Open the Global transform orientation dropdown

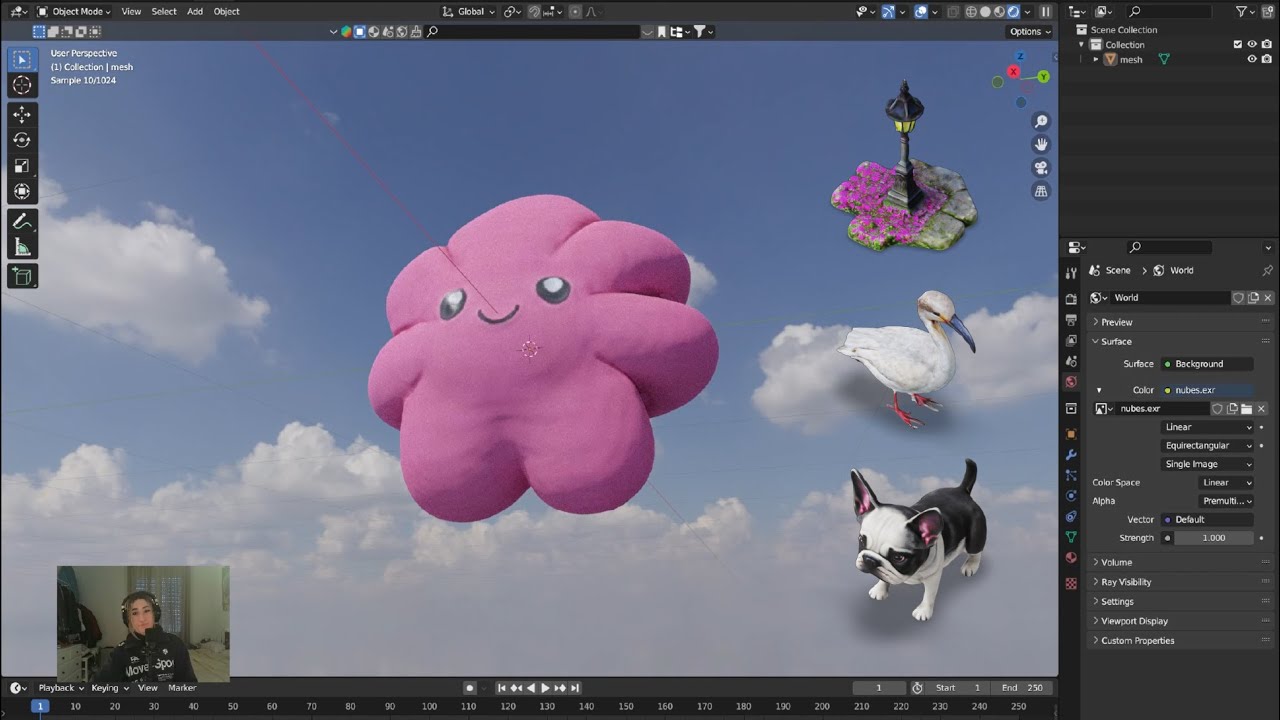tap(469, 12)
